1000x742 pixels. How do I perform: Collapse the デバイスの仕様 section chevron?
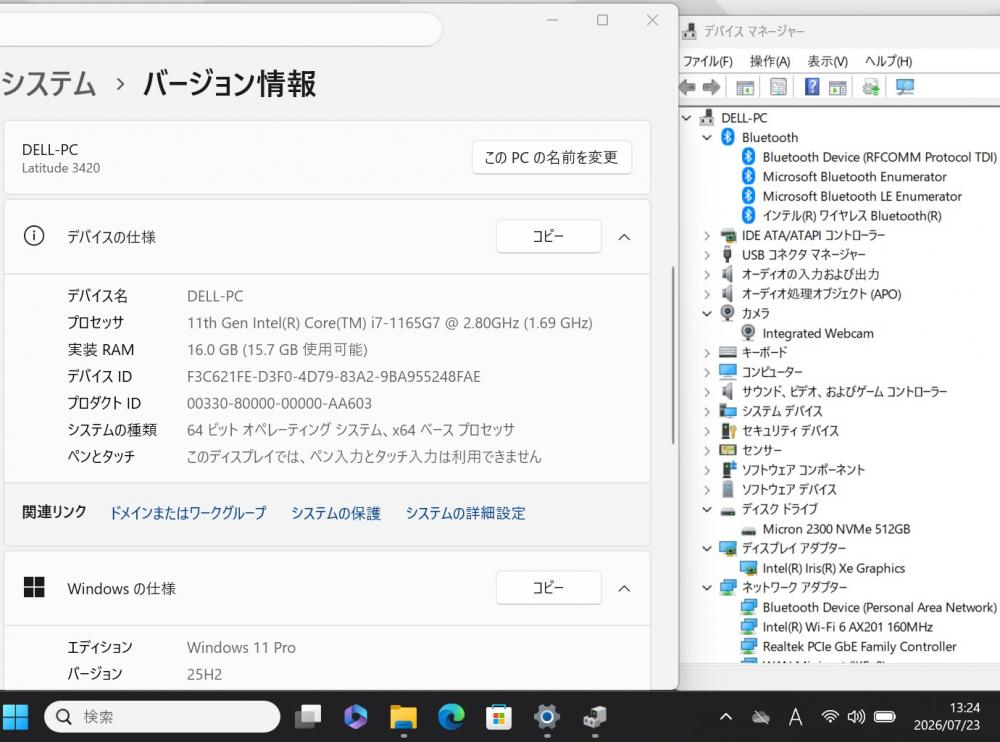coord(624,237)
